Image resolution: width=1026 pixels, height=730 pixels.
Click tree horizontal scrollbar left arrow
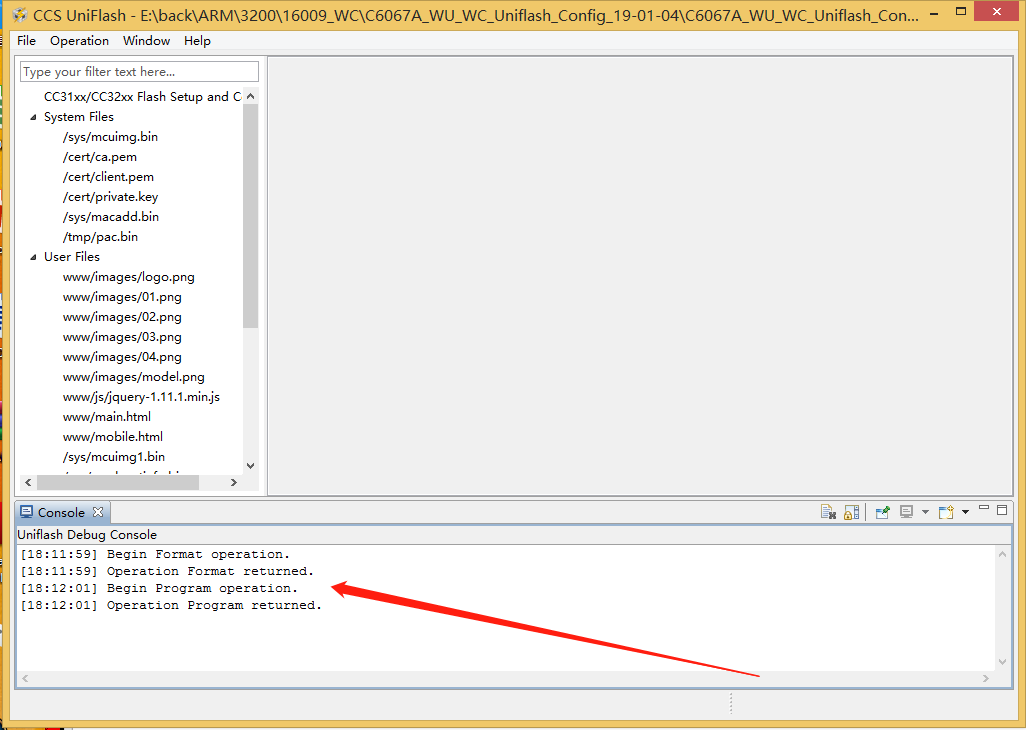[27, 482]
